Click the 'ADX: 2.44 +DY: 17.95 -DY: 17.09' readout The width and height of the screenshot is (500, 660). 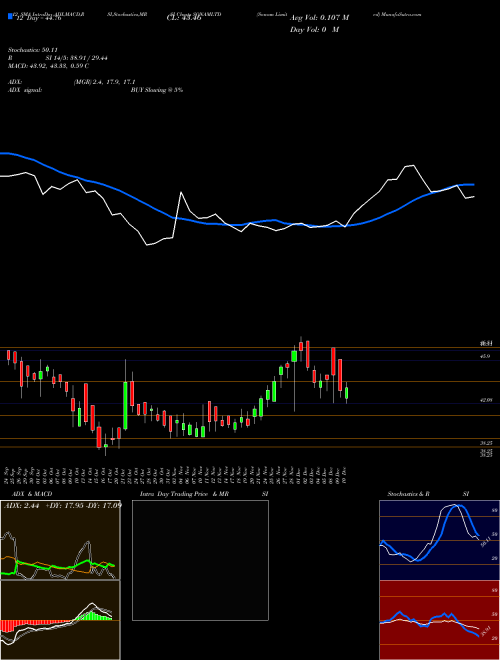coord(63,505)
